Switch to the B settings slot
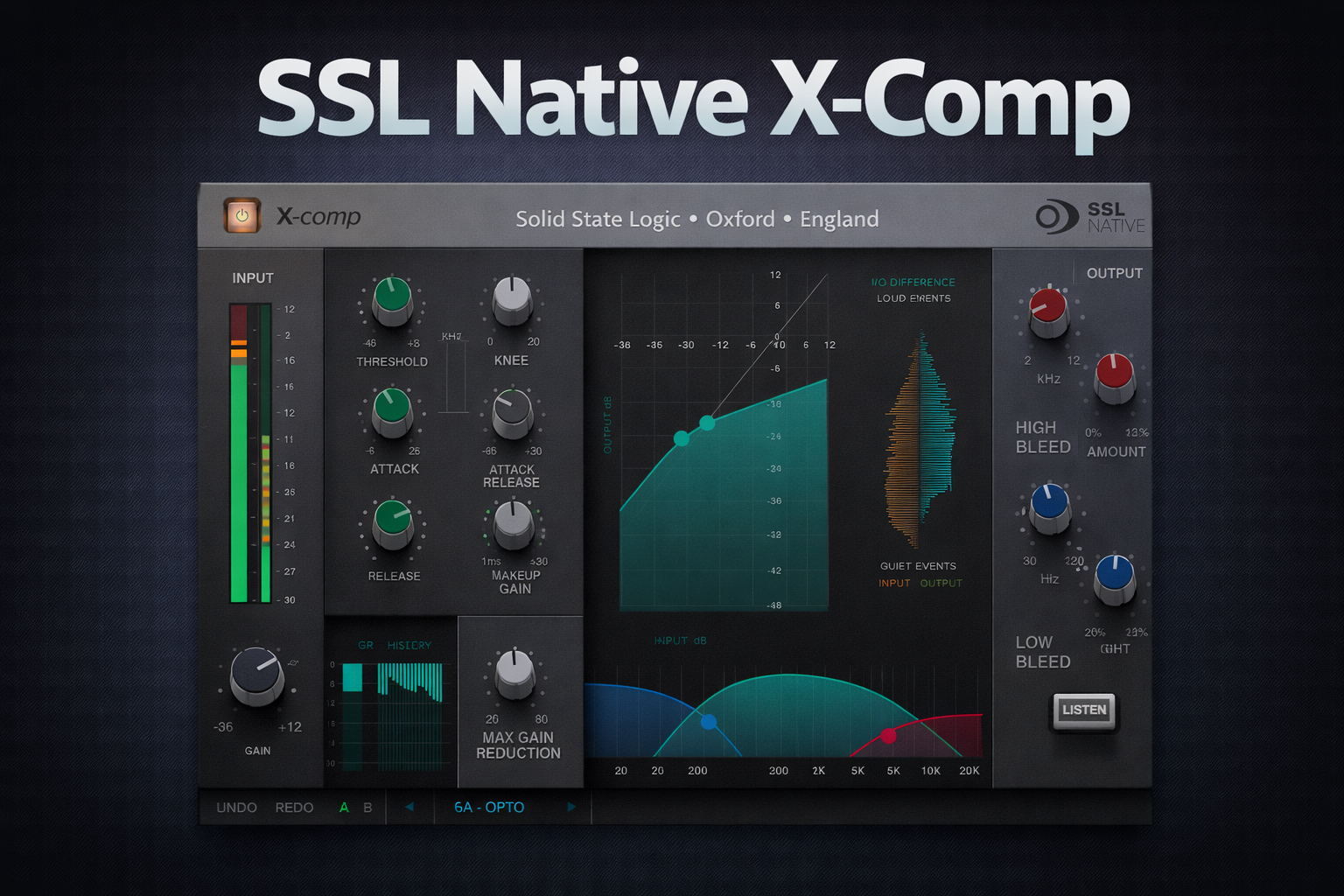This screenshot has width=1344, height=896. point(367,808)
